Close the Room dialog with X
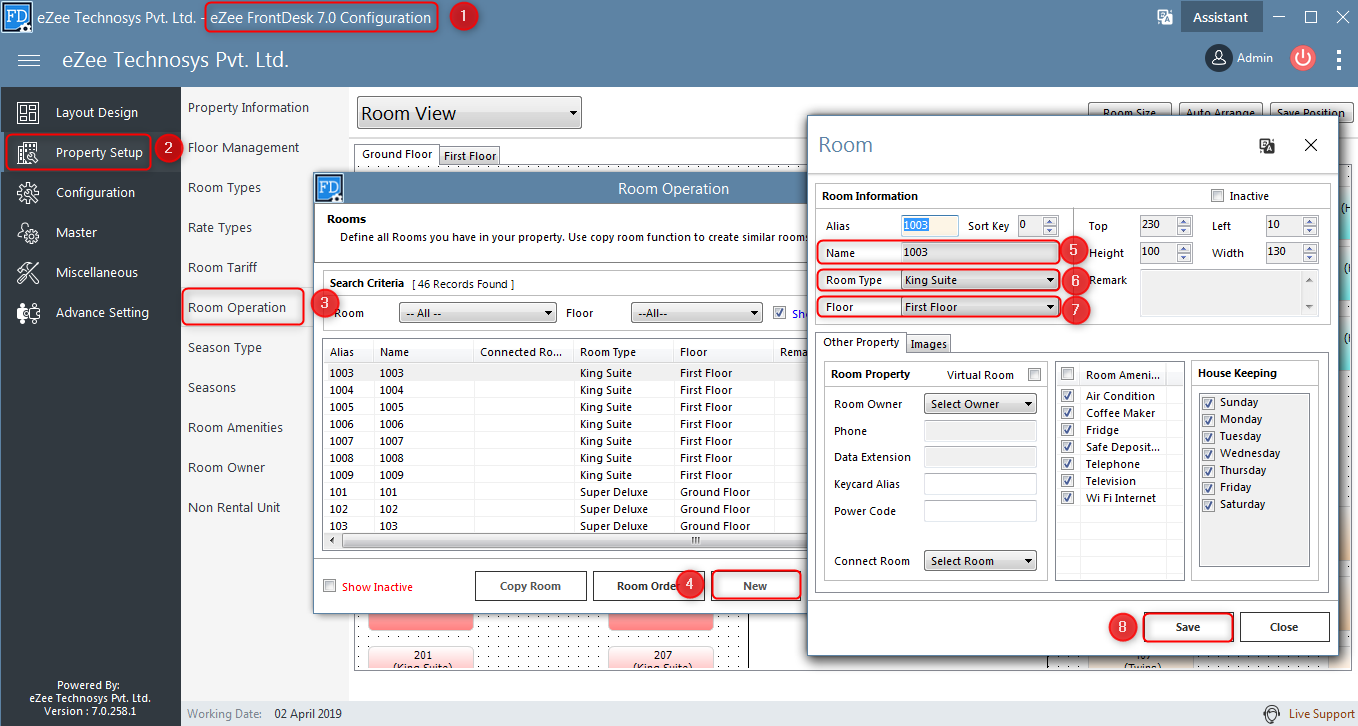This screenshot has width=1358, height=726. coord(1311,146)
